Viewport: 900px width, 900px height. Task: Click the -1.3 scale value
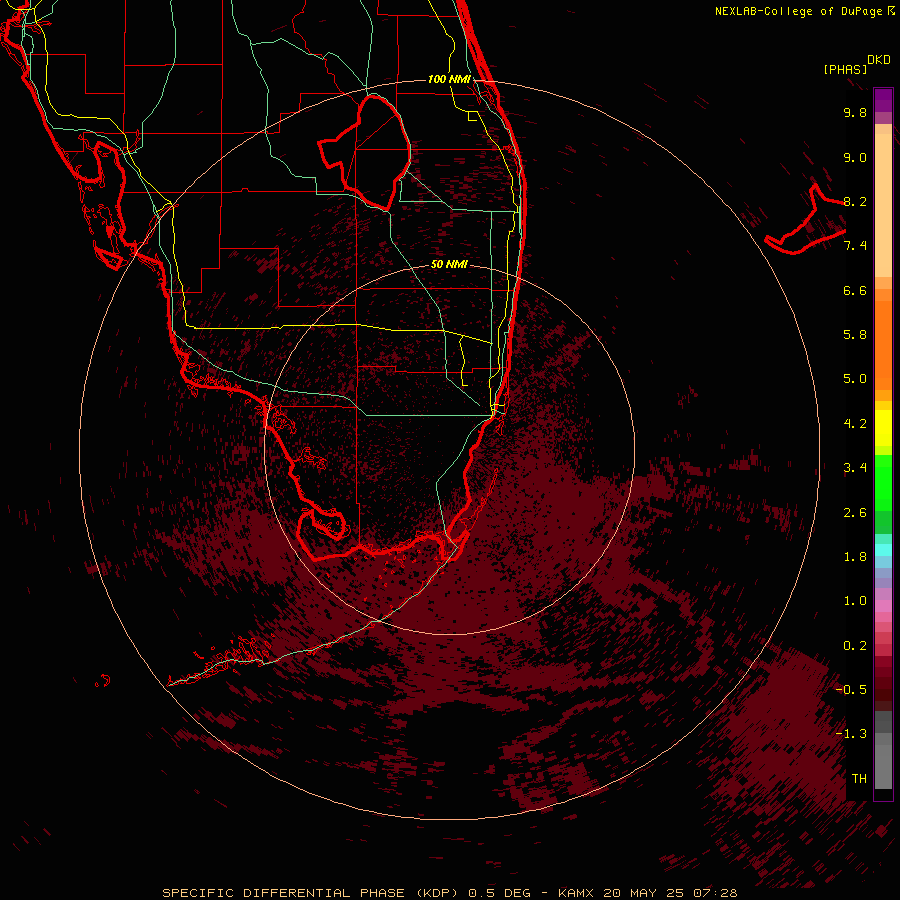[x=851, y=734]
